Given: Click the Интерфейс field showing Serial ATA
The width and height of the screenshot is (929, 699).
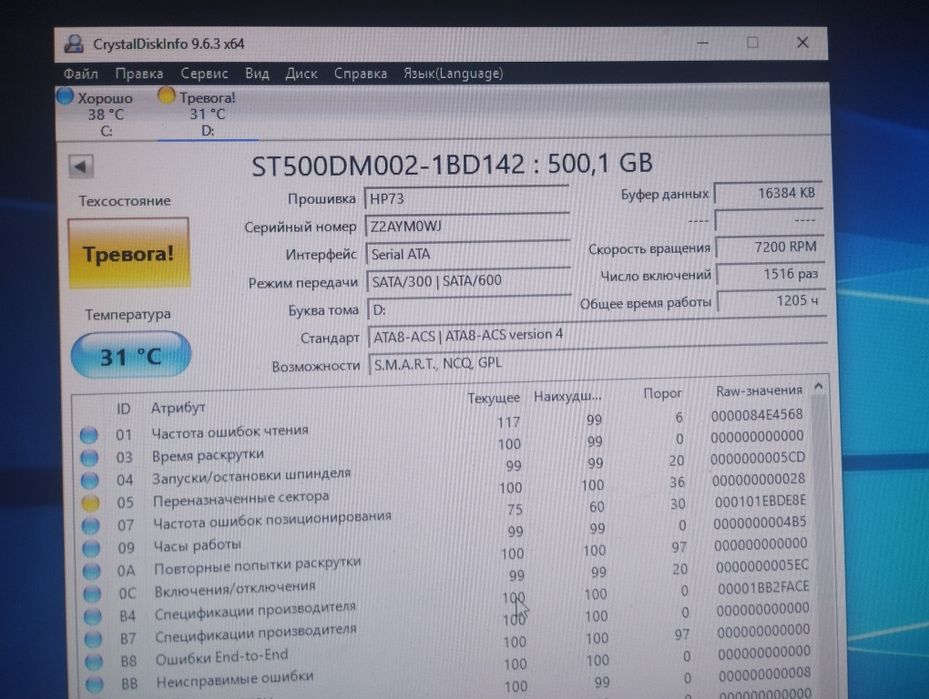Looking at the screenshot, I should (x=468, y=254).
